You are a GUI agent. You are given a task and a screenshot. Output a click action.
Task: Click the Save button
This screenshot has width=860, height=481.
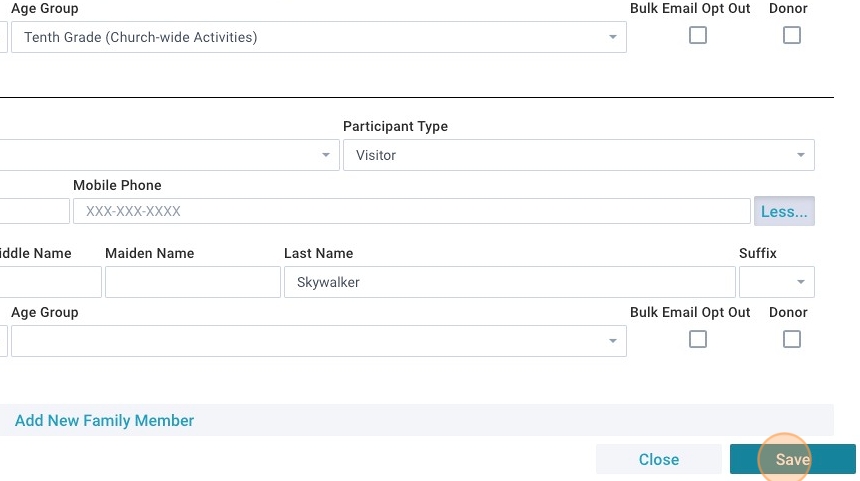click(792, 460)
